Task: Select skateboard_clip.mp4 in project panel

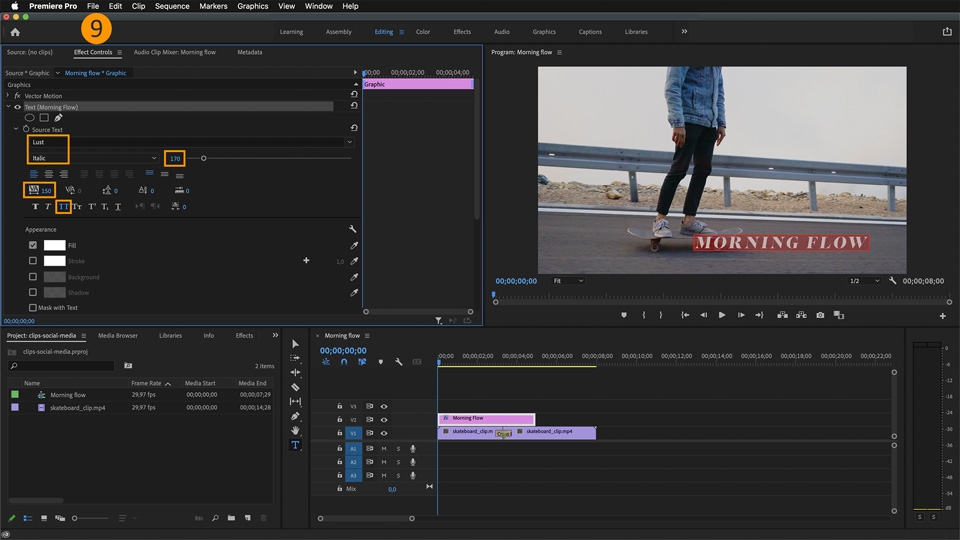Action: pos(78,408)
